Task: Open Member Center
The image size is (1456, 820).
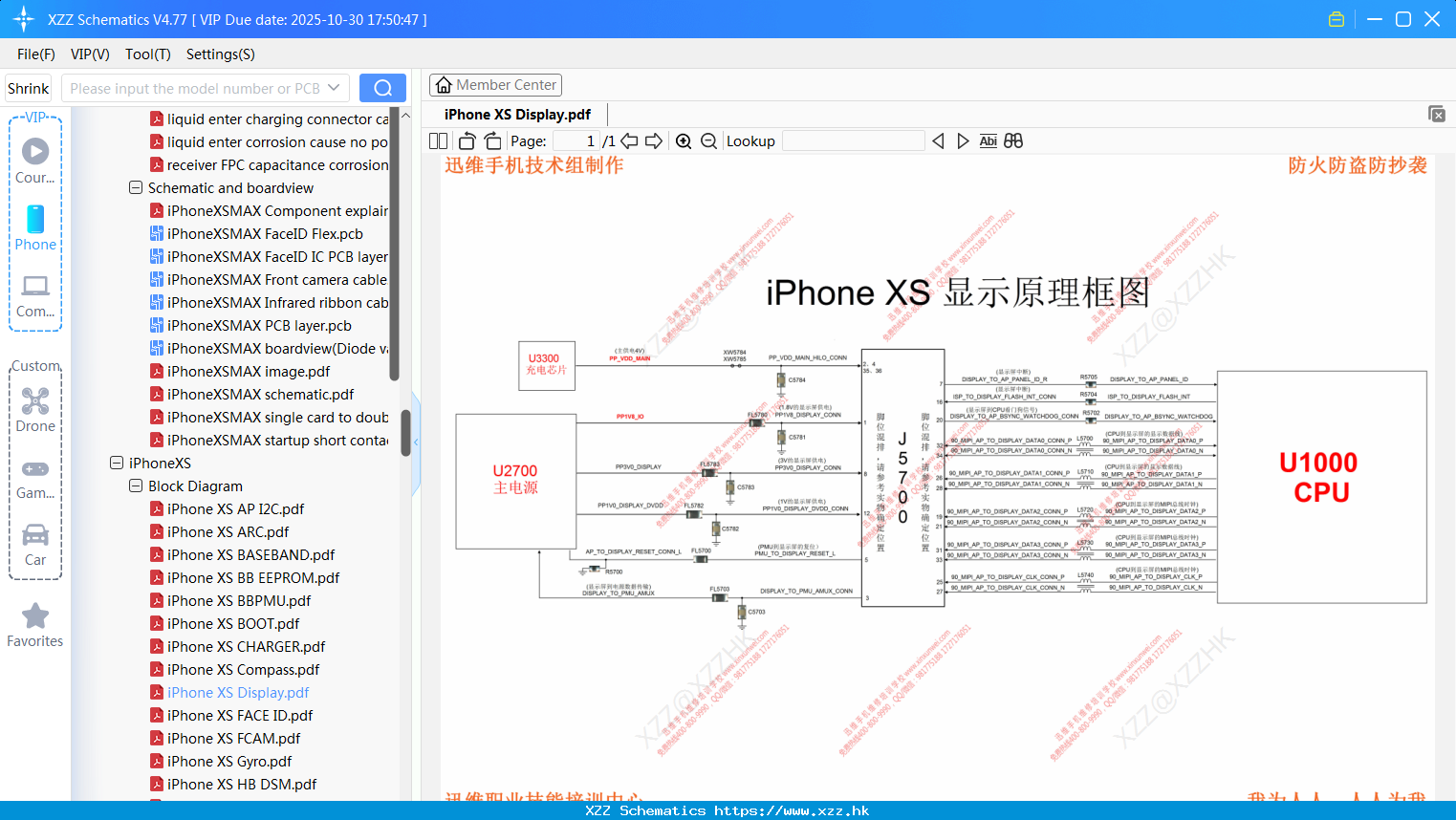Action: click(495, 85)
